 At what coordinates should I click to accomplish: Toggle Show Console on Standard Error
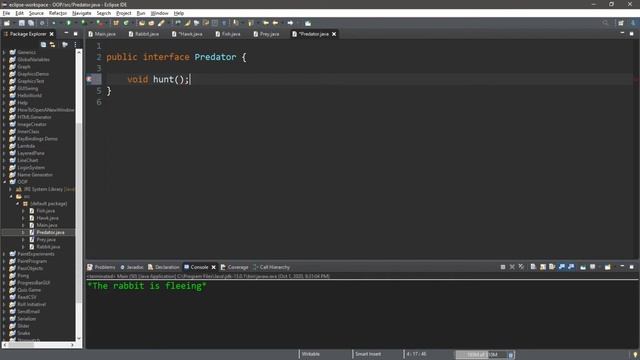[571, 267]
